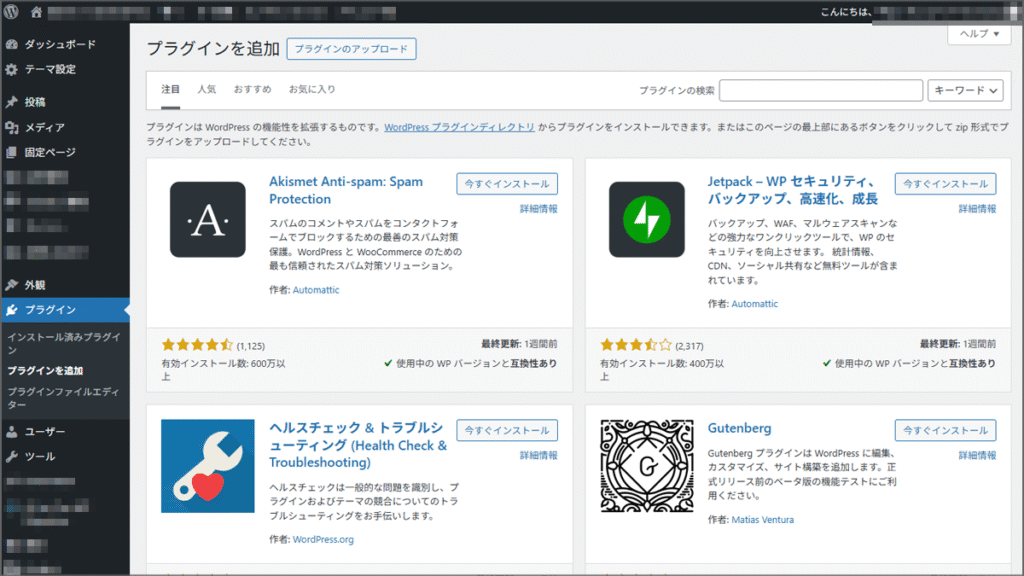Click Jetpack star rating
This screenshot has width=1024, height=576.
(635, 345)
